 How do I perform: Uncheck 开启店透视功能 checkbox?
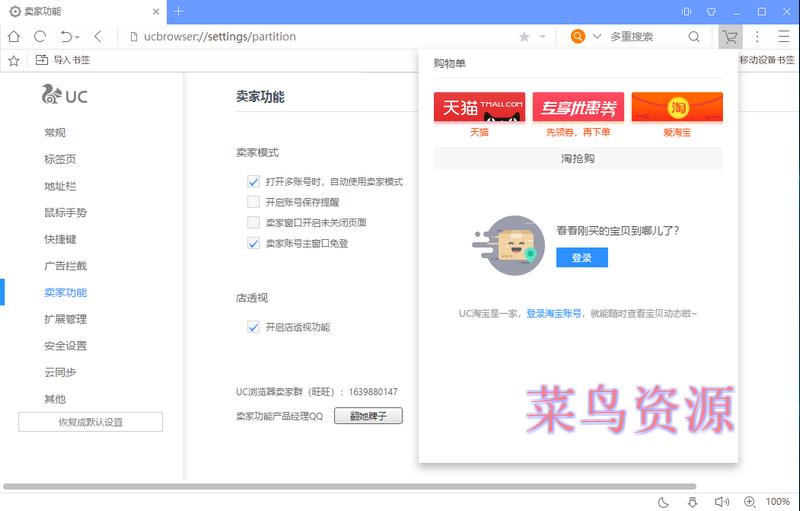(x=253, y=327)
